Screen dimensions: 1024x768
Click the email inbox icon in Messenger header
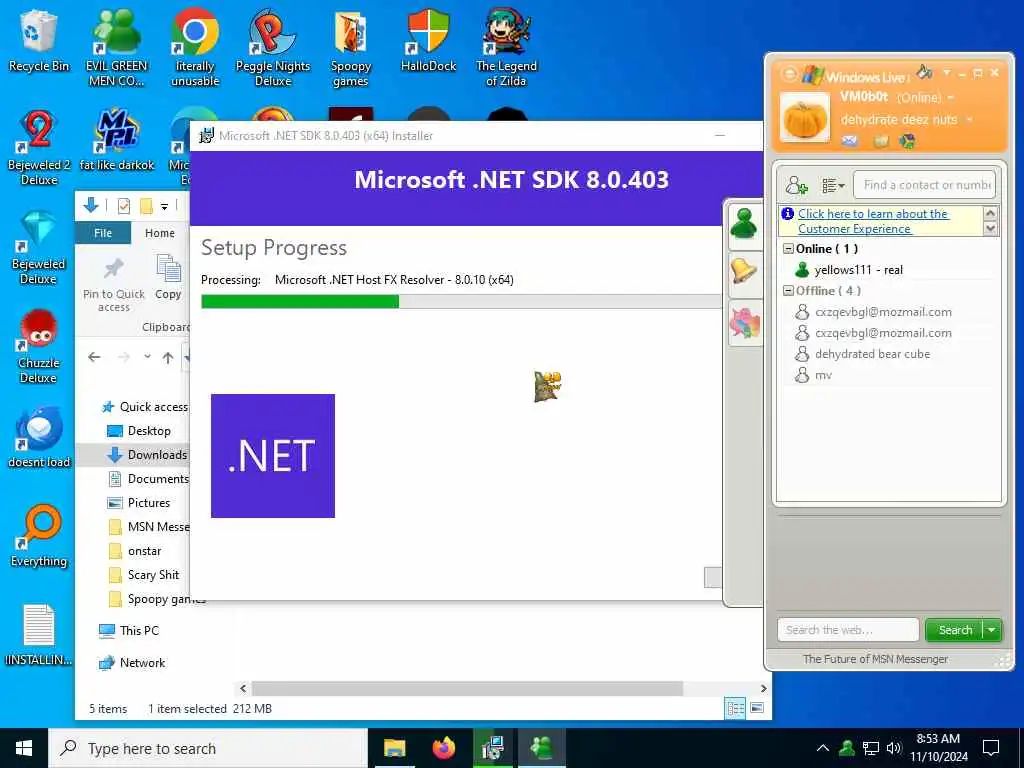pos(849,140)
